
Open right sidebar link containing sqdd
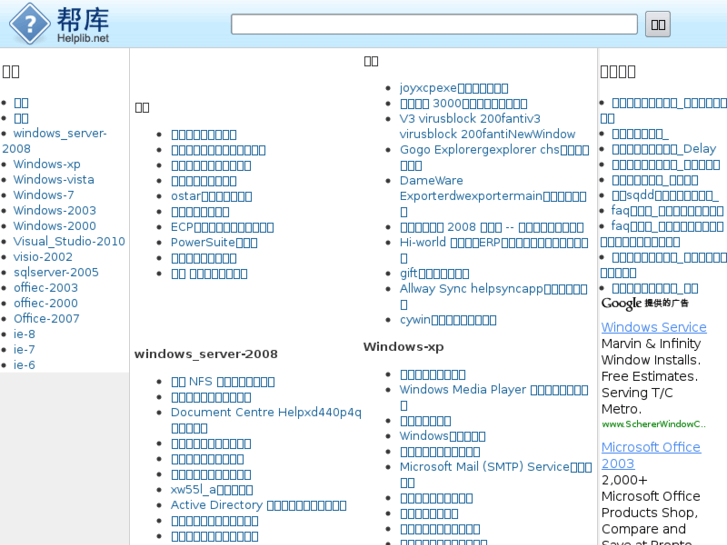coord(665,195)
